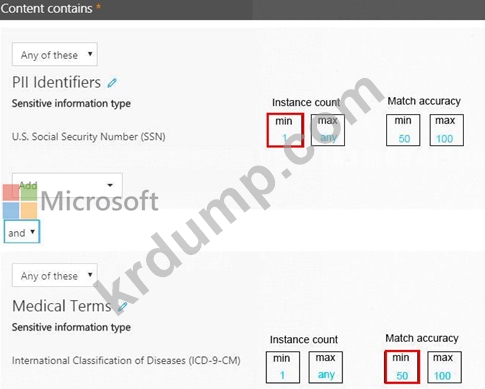Click the Microsoft logo watermark

pos(81,201)
